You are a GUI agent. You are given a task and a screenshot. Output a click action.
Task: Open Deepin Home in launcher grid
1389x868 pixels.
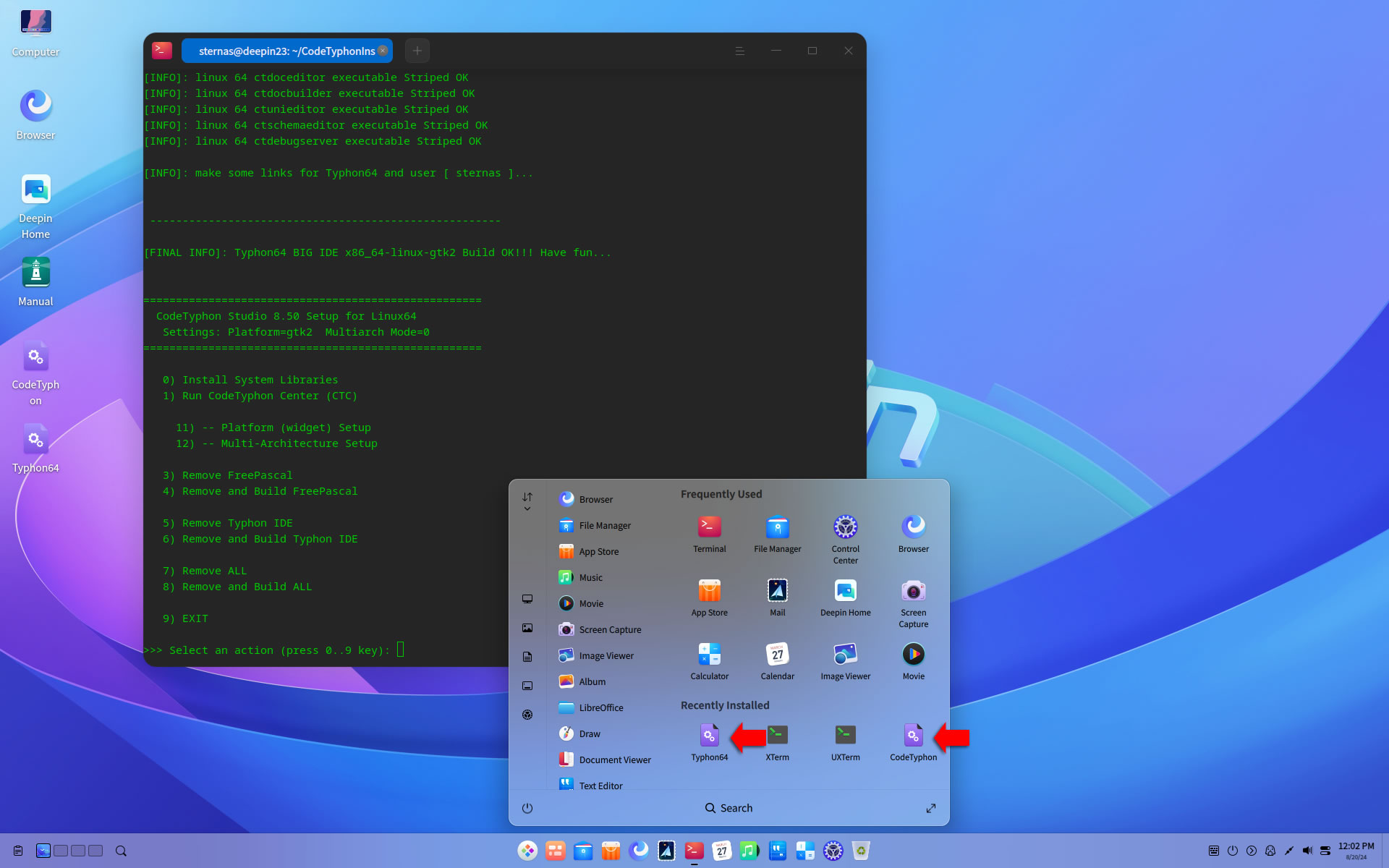click(845, 597)
